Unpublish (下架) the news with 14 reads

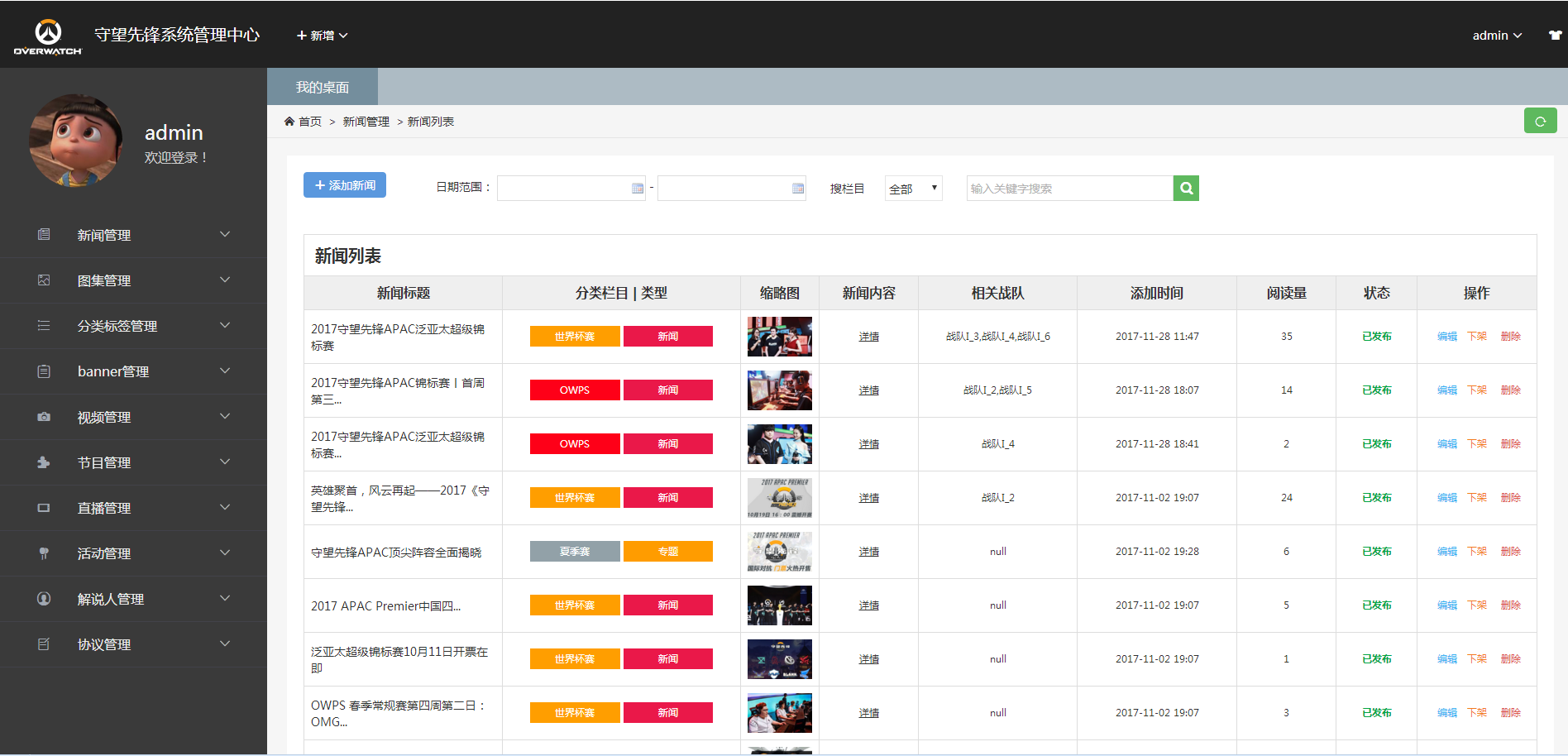click(x=1477, y=390)
